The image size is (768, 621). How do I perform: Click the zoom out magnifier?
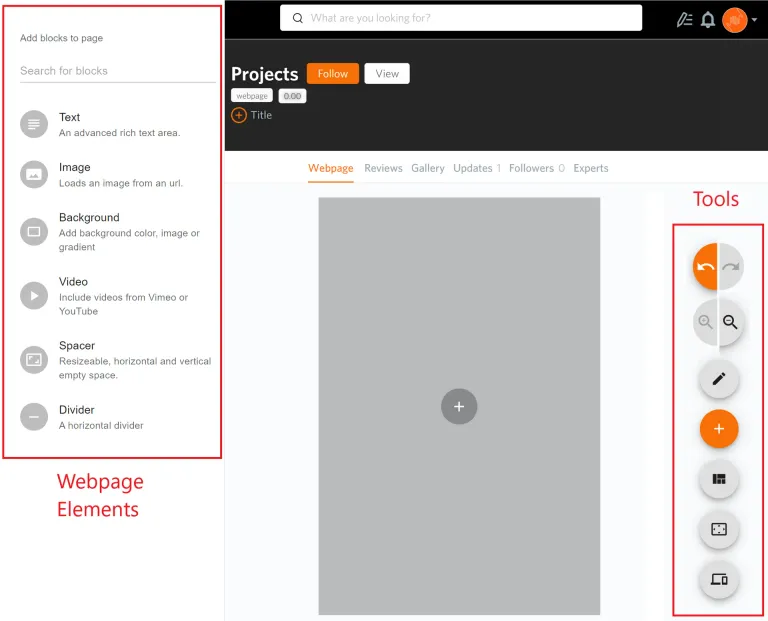tap(730, 322)
